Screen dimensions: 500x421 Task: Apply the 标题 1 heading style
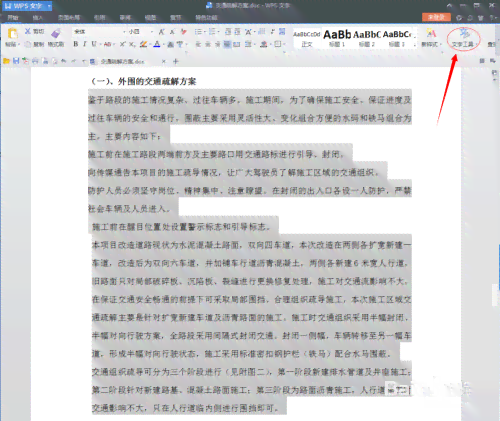[x=337, y=38]
